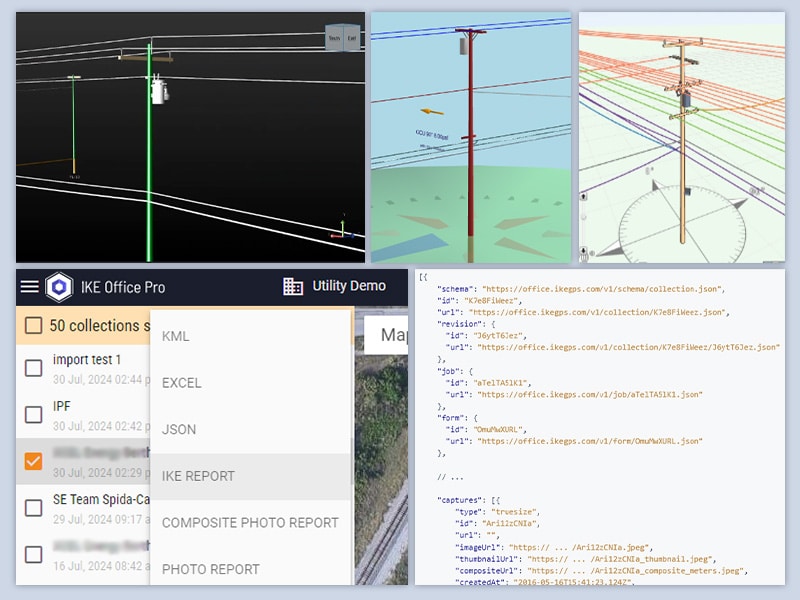Image resolution: width=800 pixels, height=600 pixels.
Task: Pick JSON in the export list
Action: pos(179,429)
